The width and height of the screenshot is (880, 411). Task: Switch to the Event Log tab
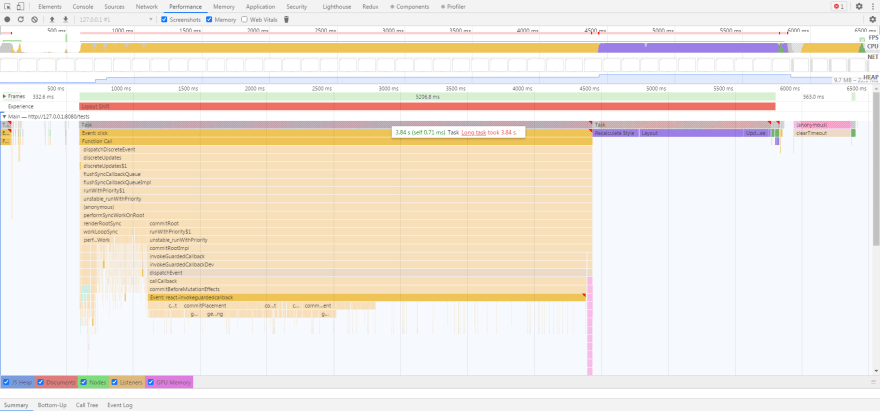120,405
